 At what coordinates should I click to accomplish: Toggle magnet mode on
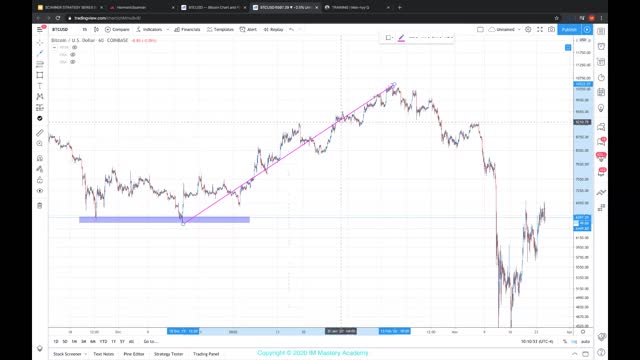(x=40, y=158)
